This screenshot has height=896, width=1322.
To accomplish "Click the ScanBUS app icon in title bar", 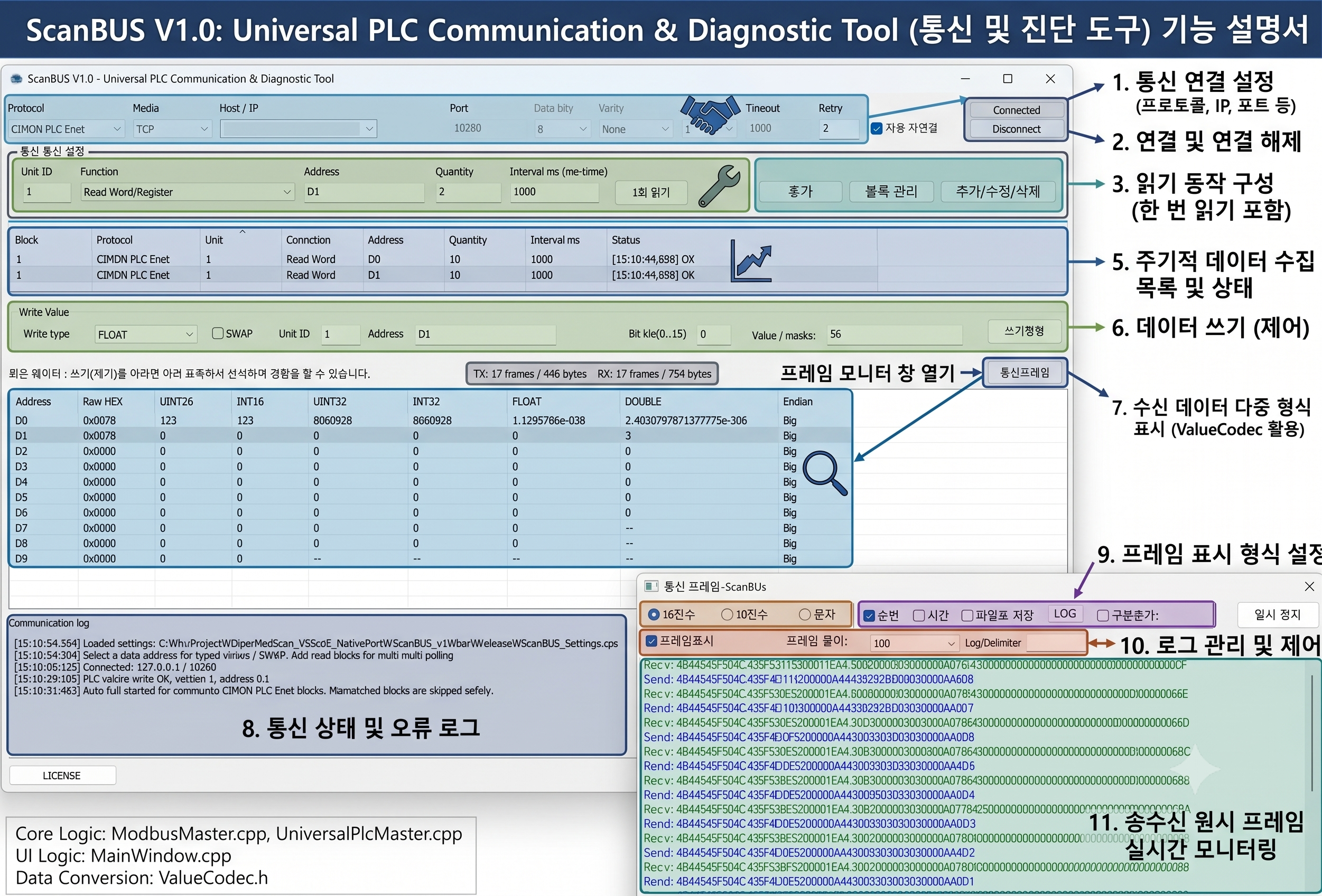I will (x=16, y=79).
